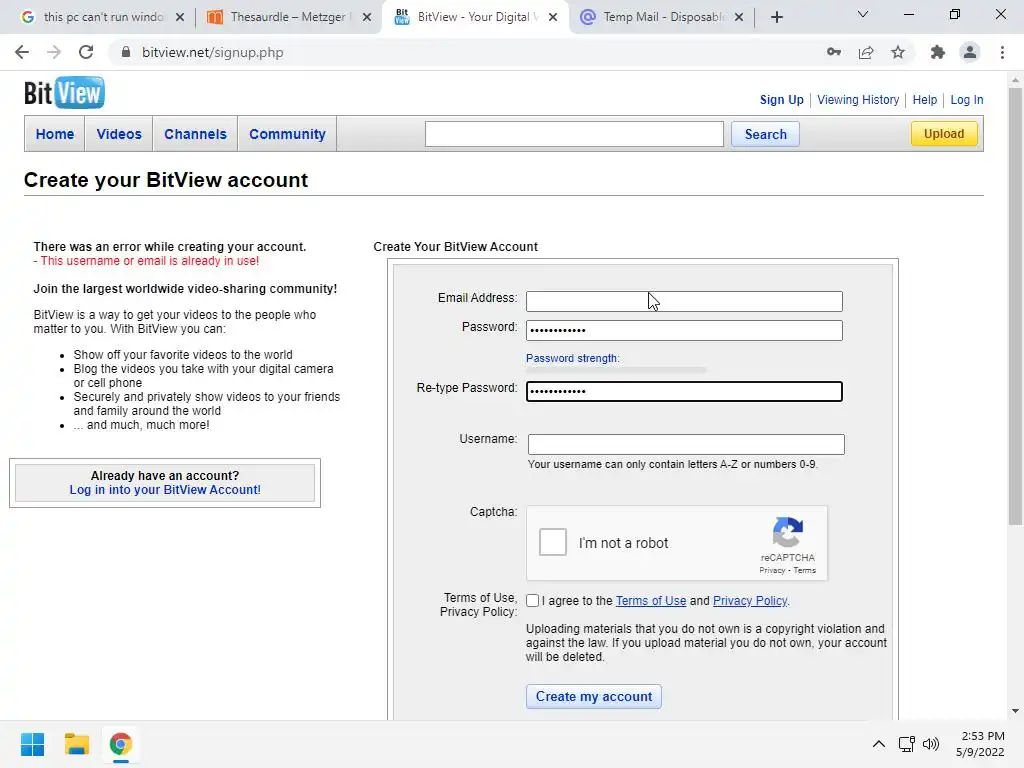The width and height of the screenshot is (1024, 768).
Task: Open the Chrome profile avatar menu
Action: point(970,52)
